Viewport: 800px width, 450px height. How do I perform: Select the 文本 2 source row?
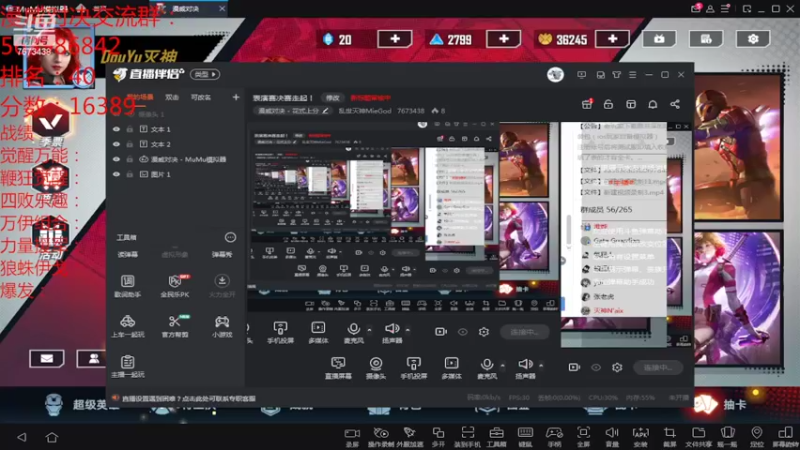pos(176,144)
